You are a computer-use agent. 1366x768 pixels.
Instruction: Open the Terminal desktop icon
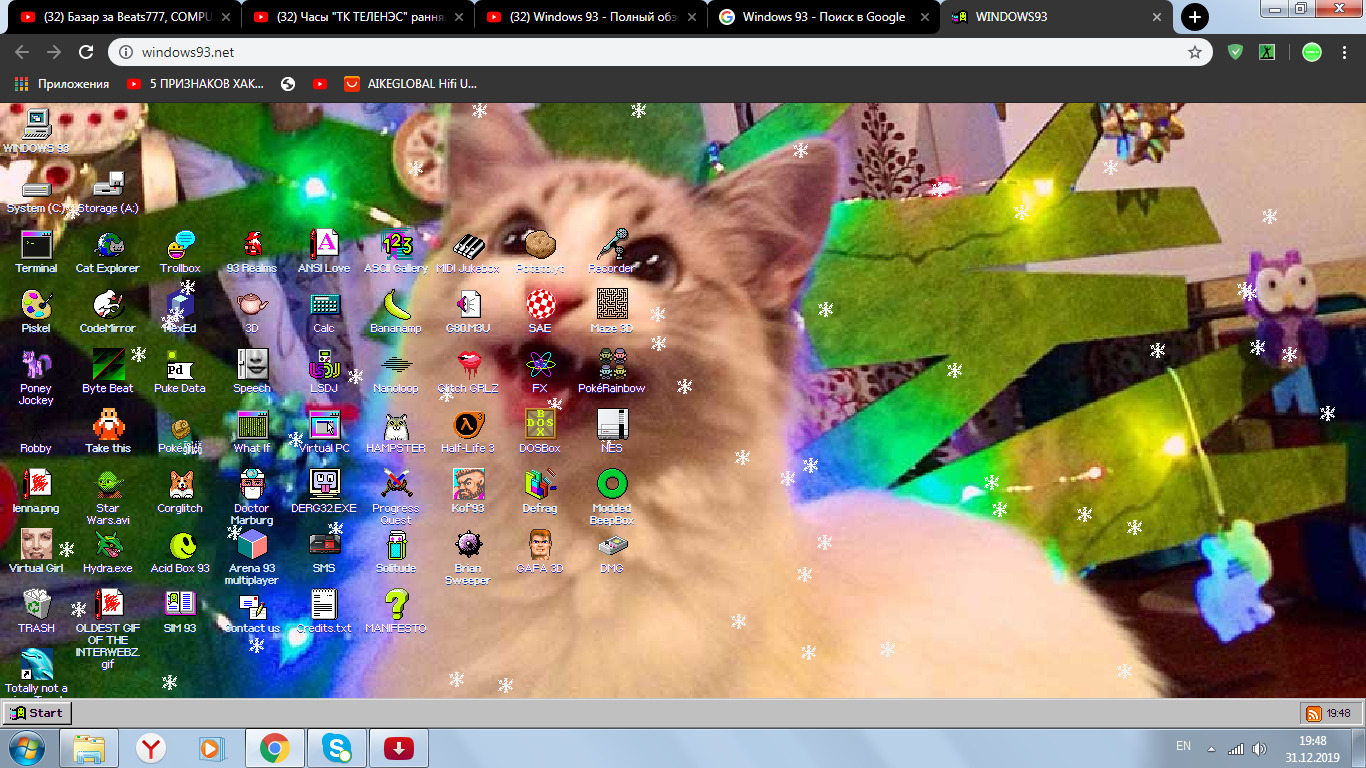36,246
